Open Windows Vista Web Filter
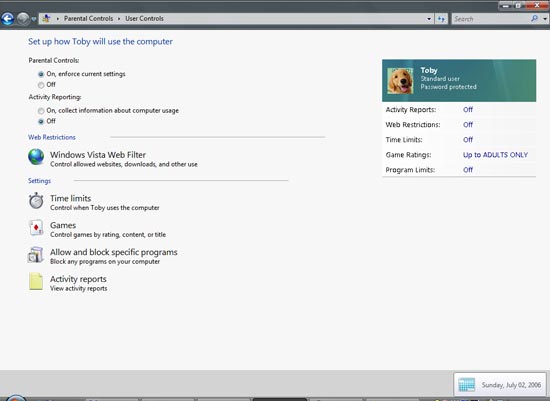 coord(98,155)
